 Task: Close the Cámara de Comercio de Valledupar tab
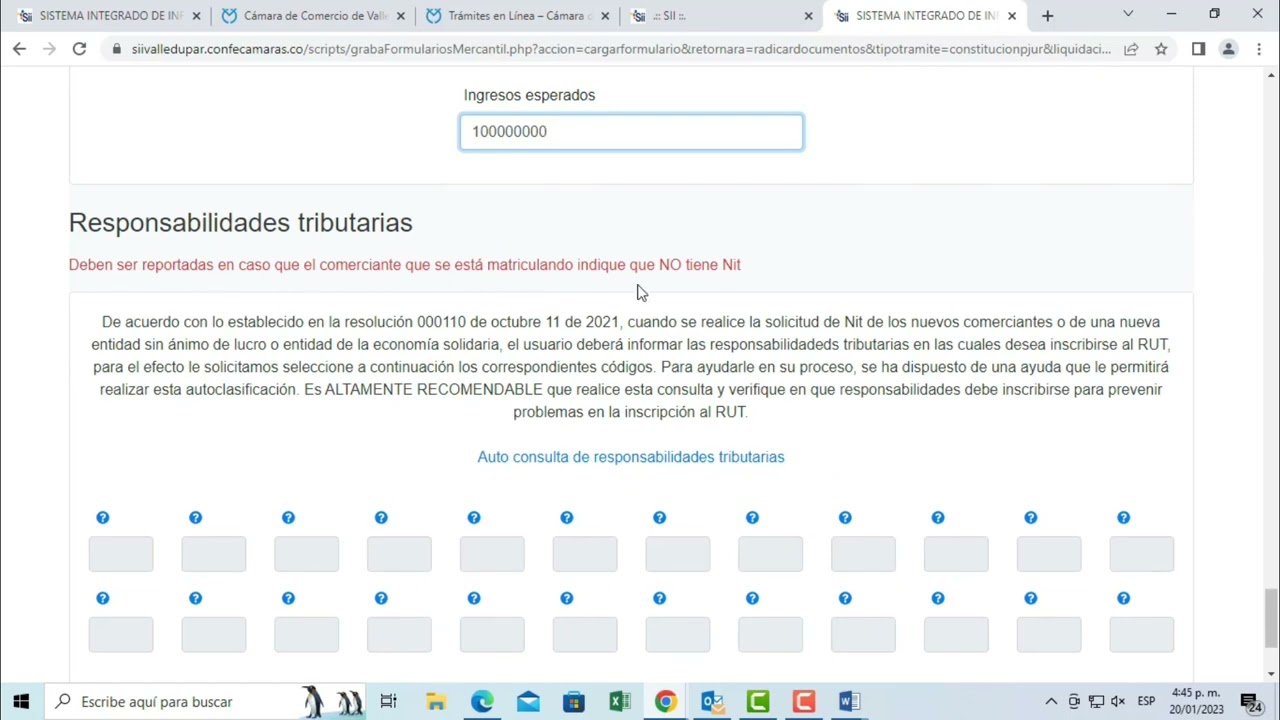click(x=401, y=16)
